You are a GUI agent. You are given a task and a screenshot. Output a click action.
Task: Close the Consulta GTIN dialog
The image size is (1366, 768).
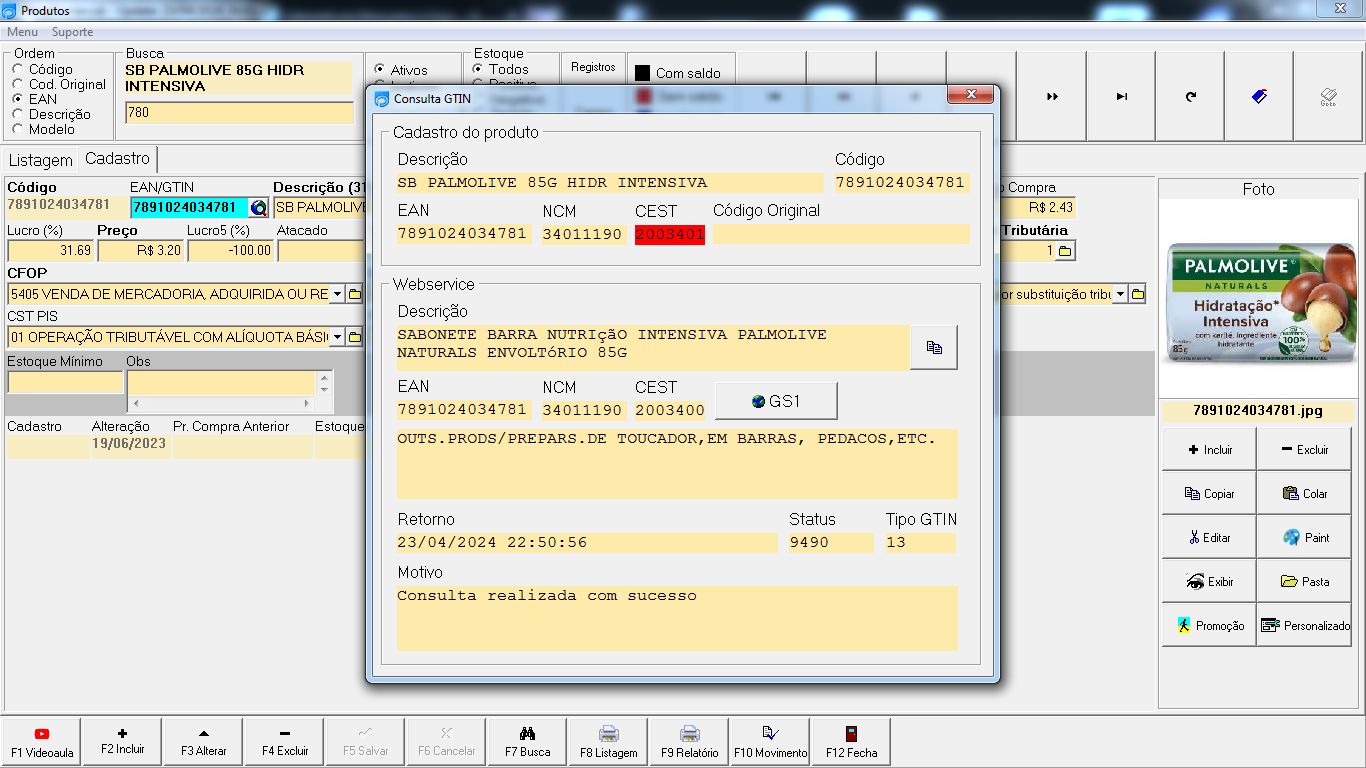pyautogui.click(x=970, y=95)
